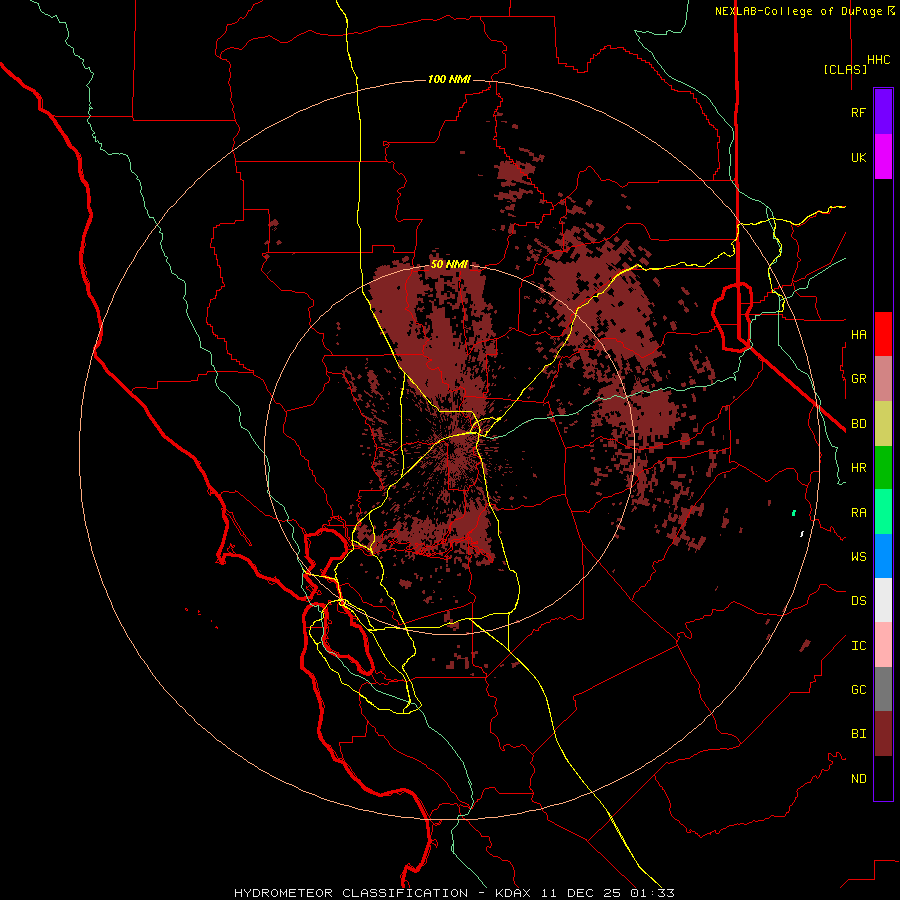Click the HHC product code text
Image resolution: width=900 pixels, height=900 pixels.
click(x=878, y=60)
